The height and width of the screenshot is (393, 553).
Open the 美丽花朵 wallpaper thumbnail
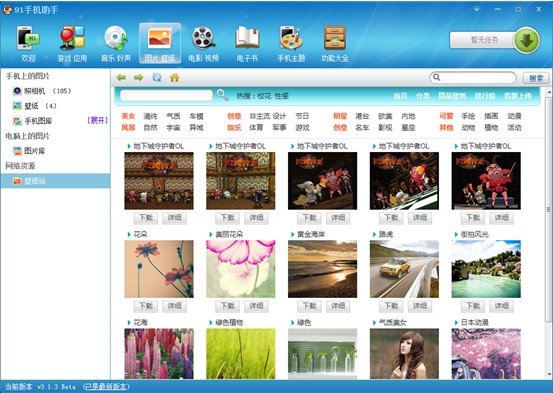pos(241,269)
